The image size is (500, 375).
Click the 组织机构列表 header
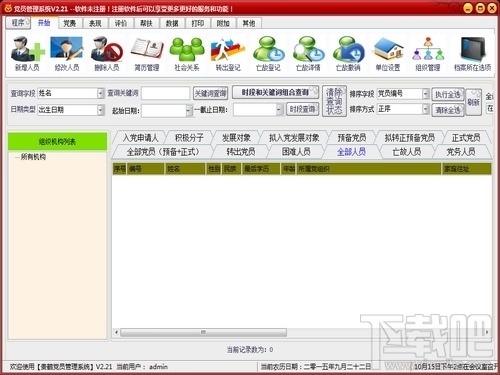57,141
